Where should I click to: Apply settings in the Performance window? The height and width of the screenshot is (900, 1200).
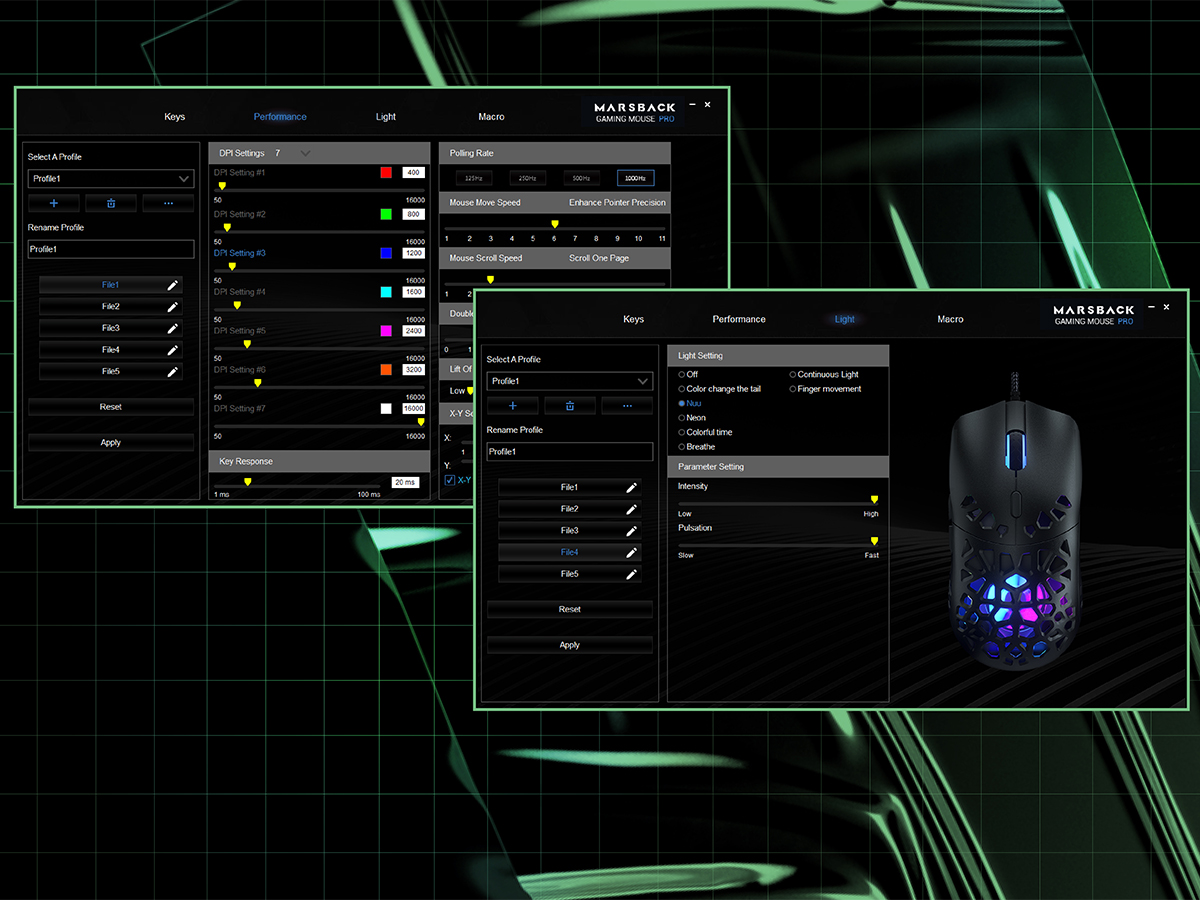[x=110, y=441]
